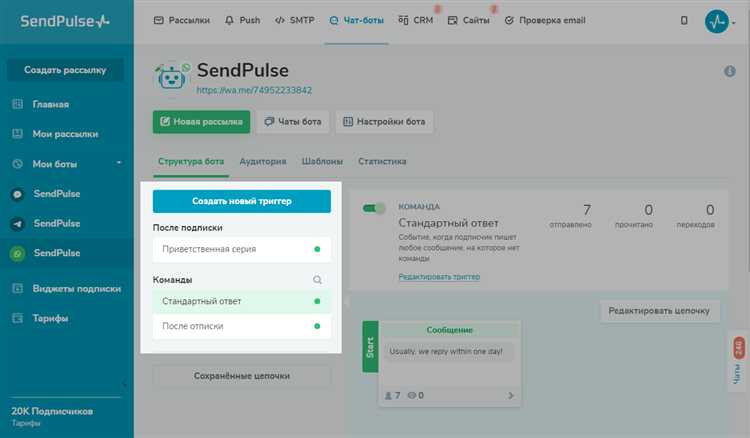Select Стандартный ответ command

(242, 301)
